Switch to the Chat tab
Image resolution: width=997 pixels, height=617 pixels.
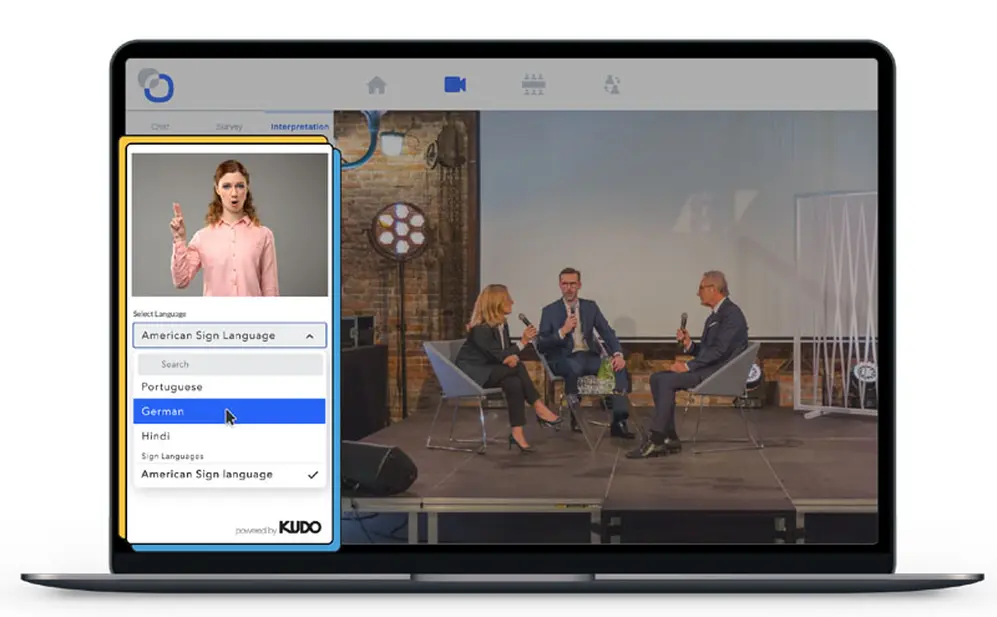pos(160,127)
